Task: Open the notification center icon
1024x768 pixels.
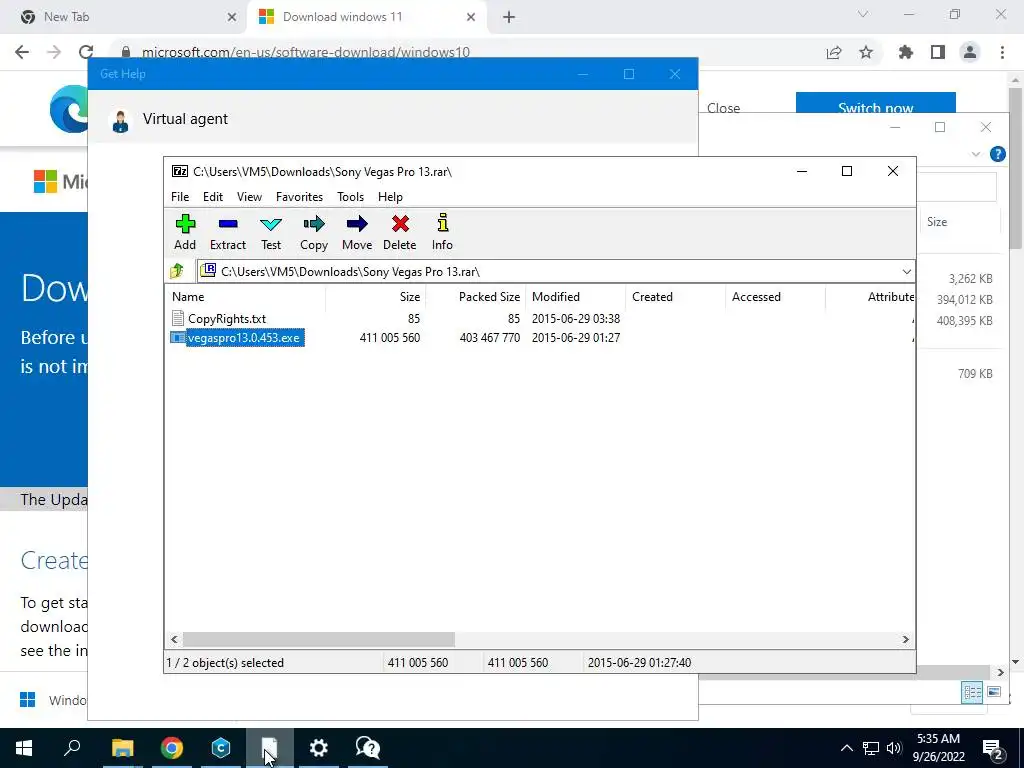Action: coord(993,748)
